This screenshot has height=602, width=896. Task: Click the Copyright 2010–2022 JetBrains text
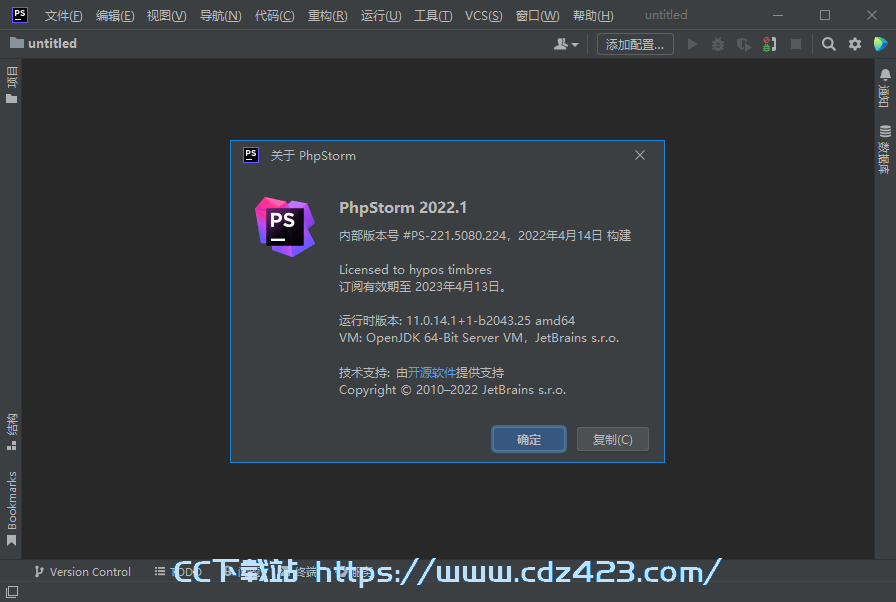[x=453, y=390]
